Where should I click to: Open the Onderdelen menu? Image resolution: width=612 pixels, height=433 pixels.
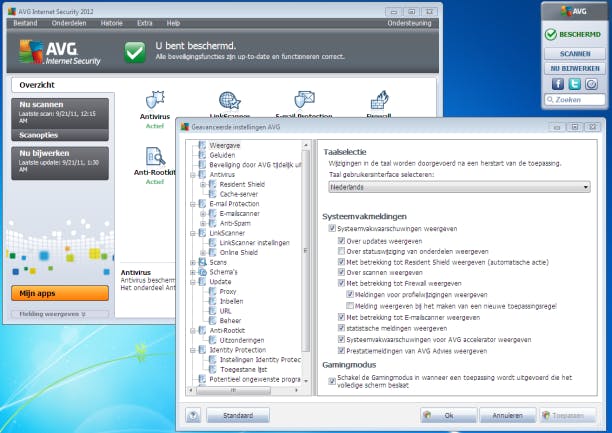pyautogui.click(x=69, y=23)
